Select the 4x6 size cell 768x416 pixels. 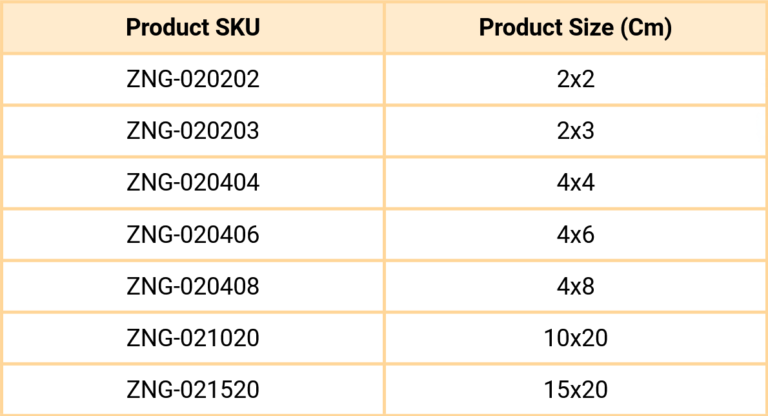pyautogui.click(x=575, y=235)
